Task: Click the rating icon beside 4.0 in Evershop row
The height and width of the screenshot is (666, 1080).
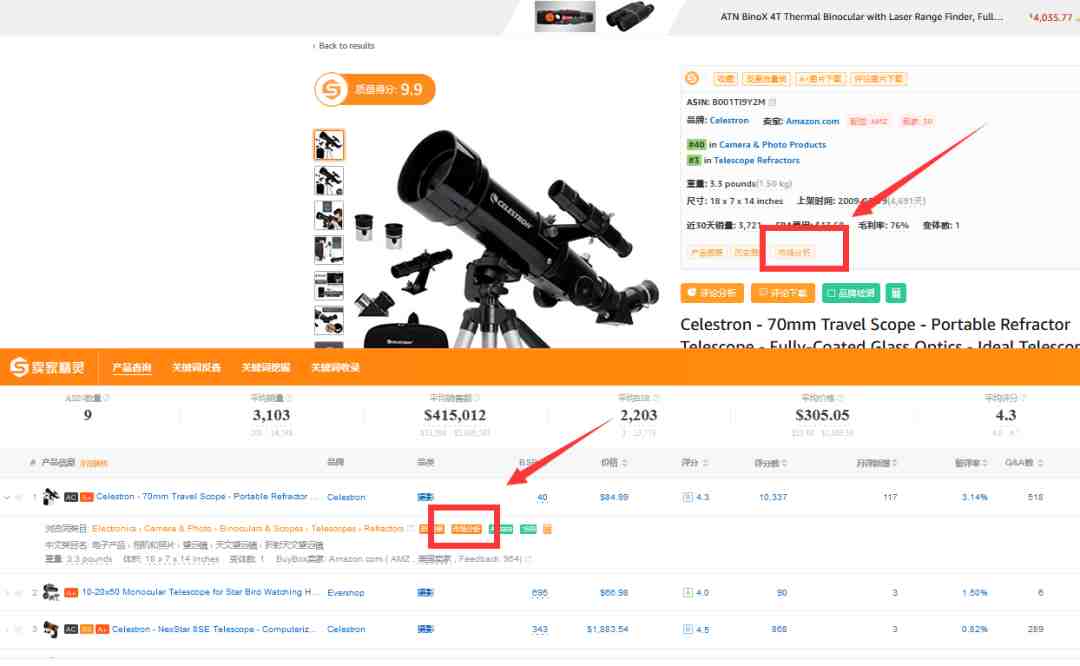Action: [x=687, y=592]
